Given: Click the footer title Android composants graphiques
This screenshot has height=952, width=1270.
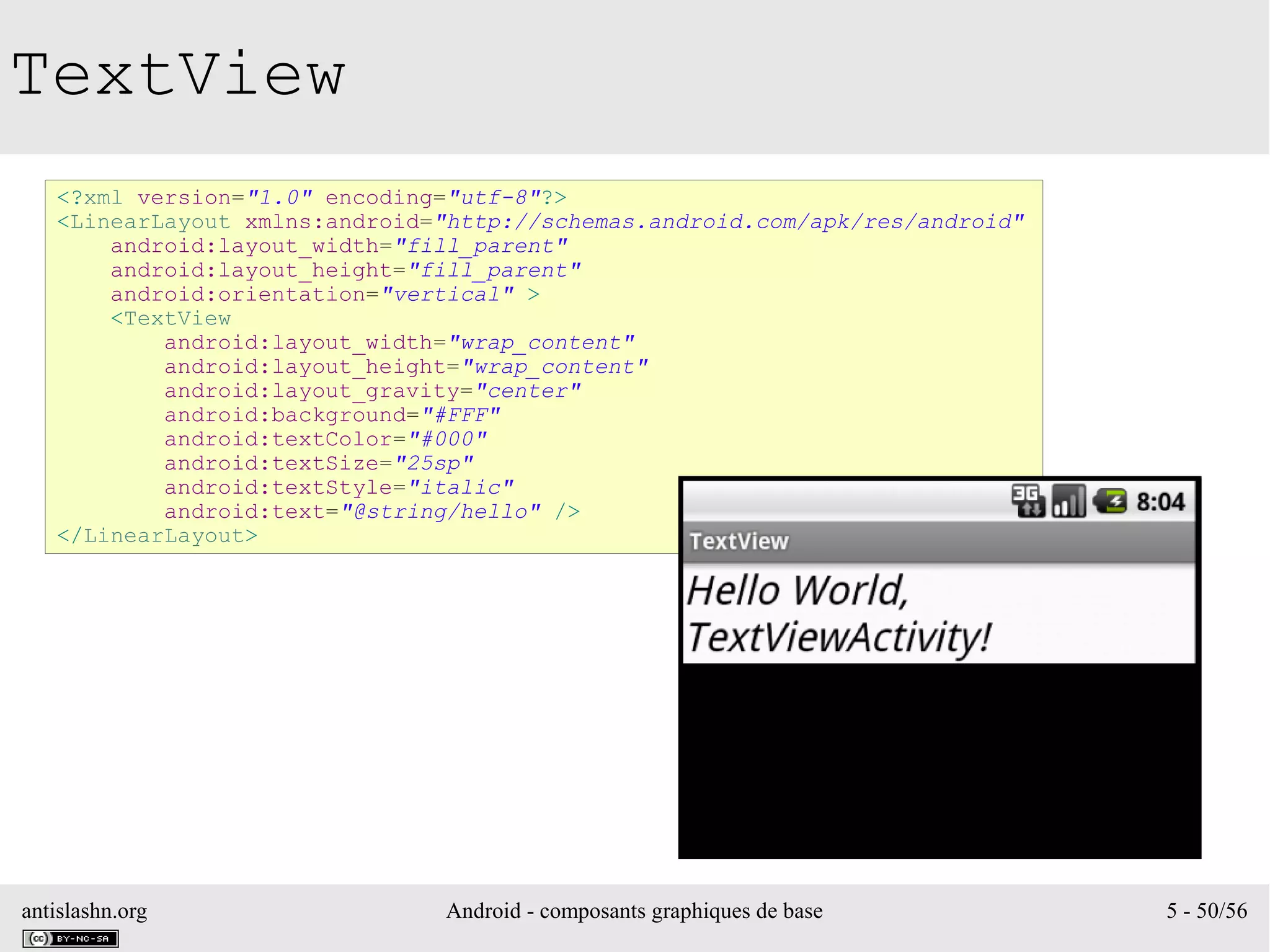Looking at the screenshot, I should click(634, 910).
